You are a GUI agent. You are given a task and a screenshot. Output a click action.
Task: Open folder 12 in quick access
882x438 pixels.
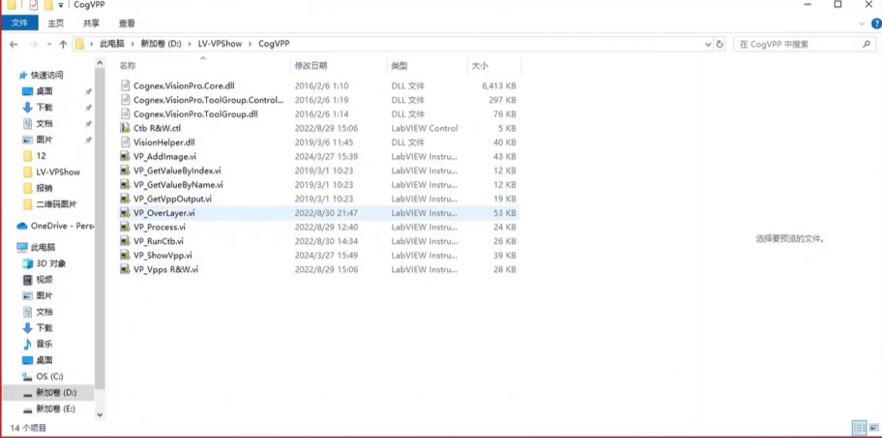pos(35,156)
